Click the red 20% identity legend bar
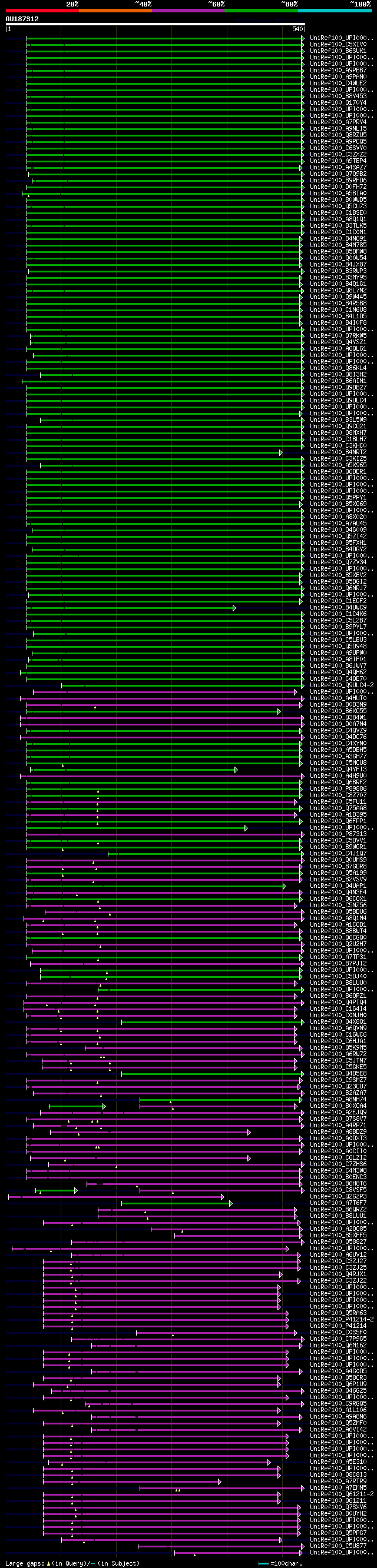The width and height of the screenshot is (377, 1568). (x=42, y=11)
